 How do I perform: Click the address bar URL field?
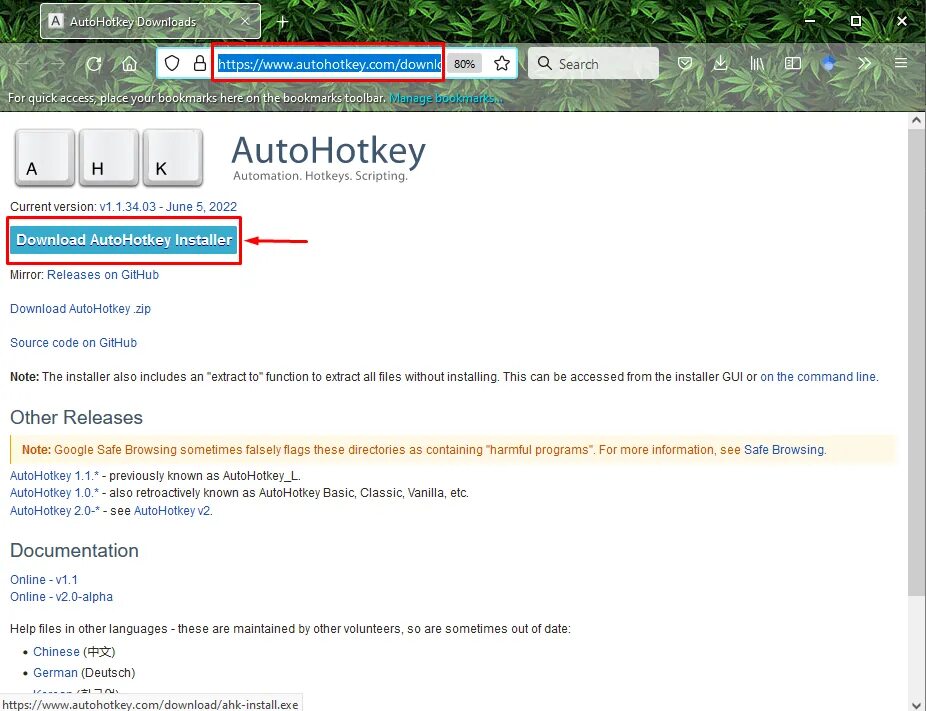329,64
